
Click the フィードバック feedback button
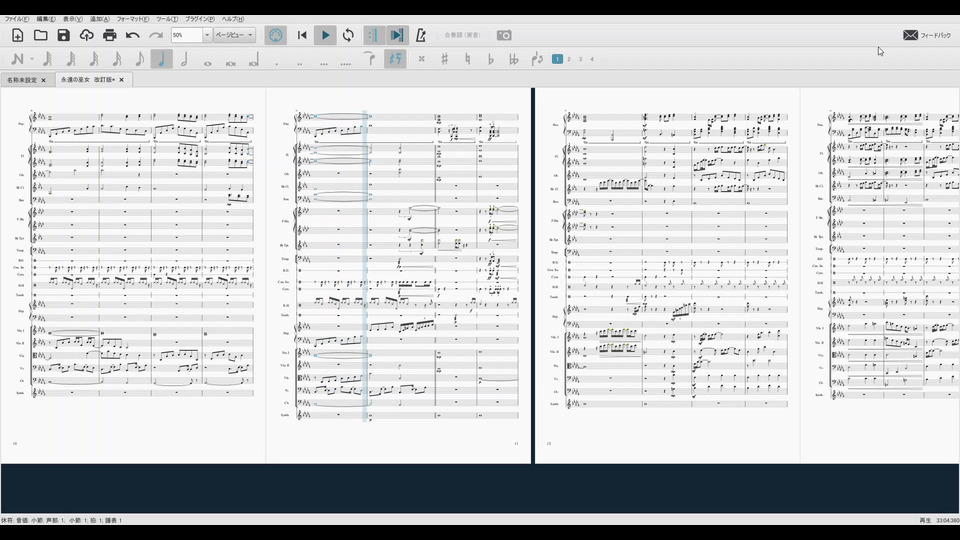(x=927, y=35)
